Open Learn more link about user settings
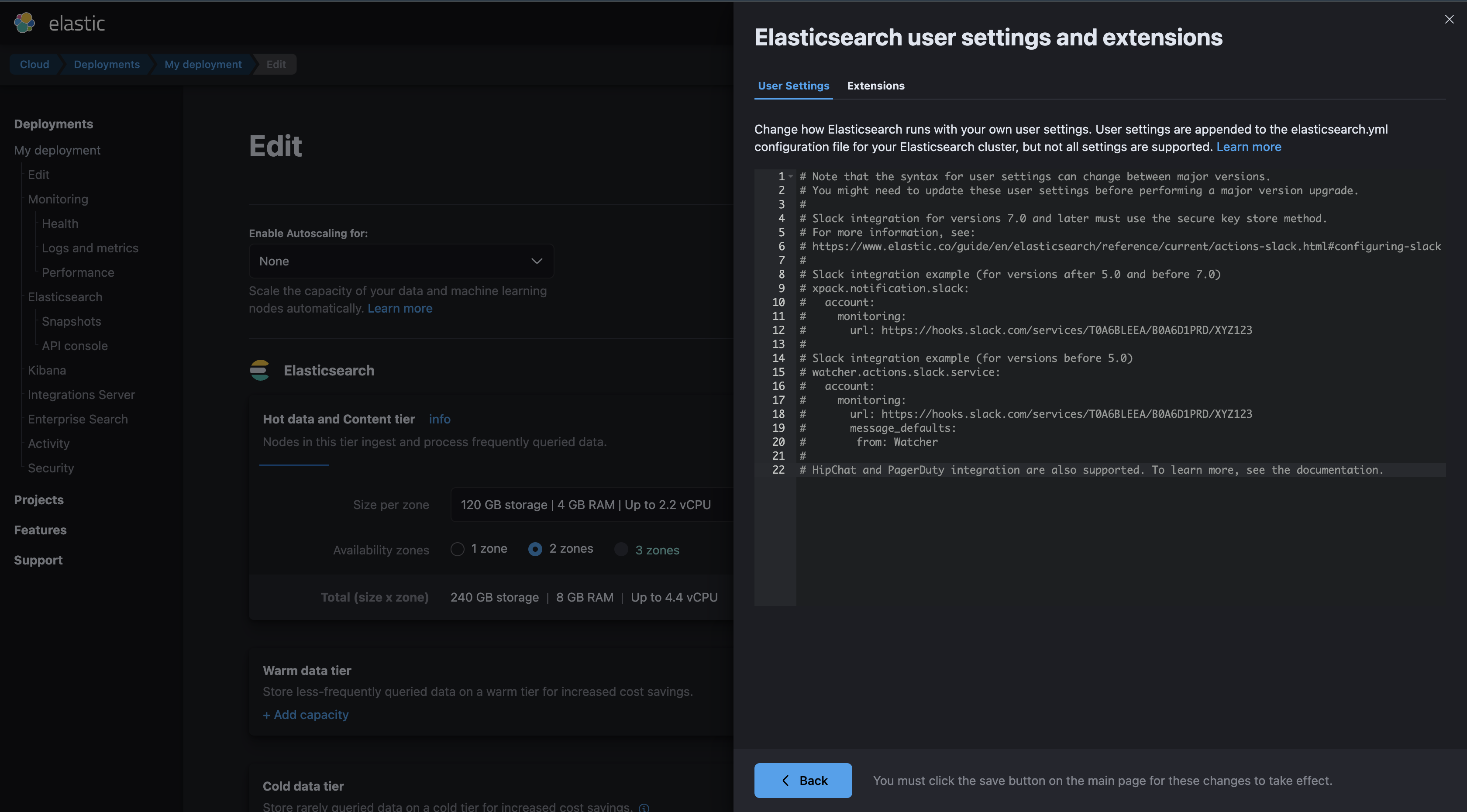1467x812 pixels. coord(1248,146)
